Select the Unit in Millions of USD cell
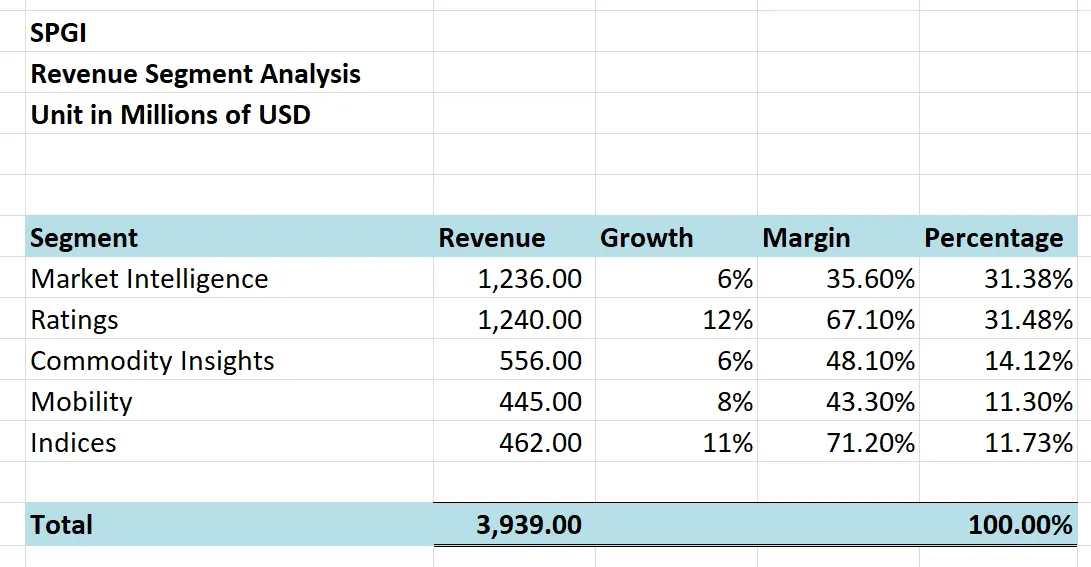This screenshot has height=567, width=1091. click(x=170, y=115)
